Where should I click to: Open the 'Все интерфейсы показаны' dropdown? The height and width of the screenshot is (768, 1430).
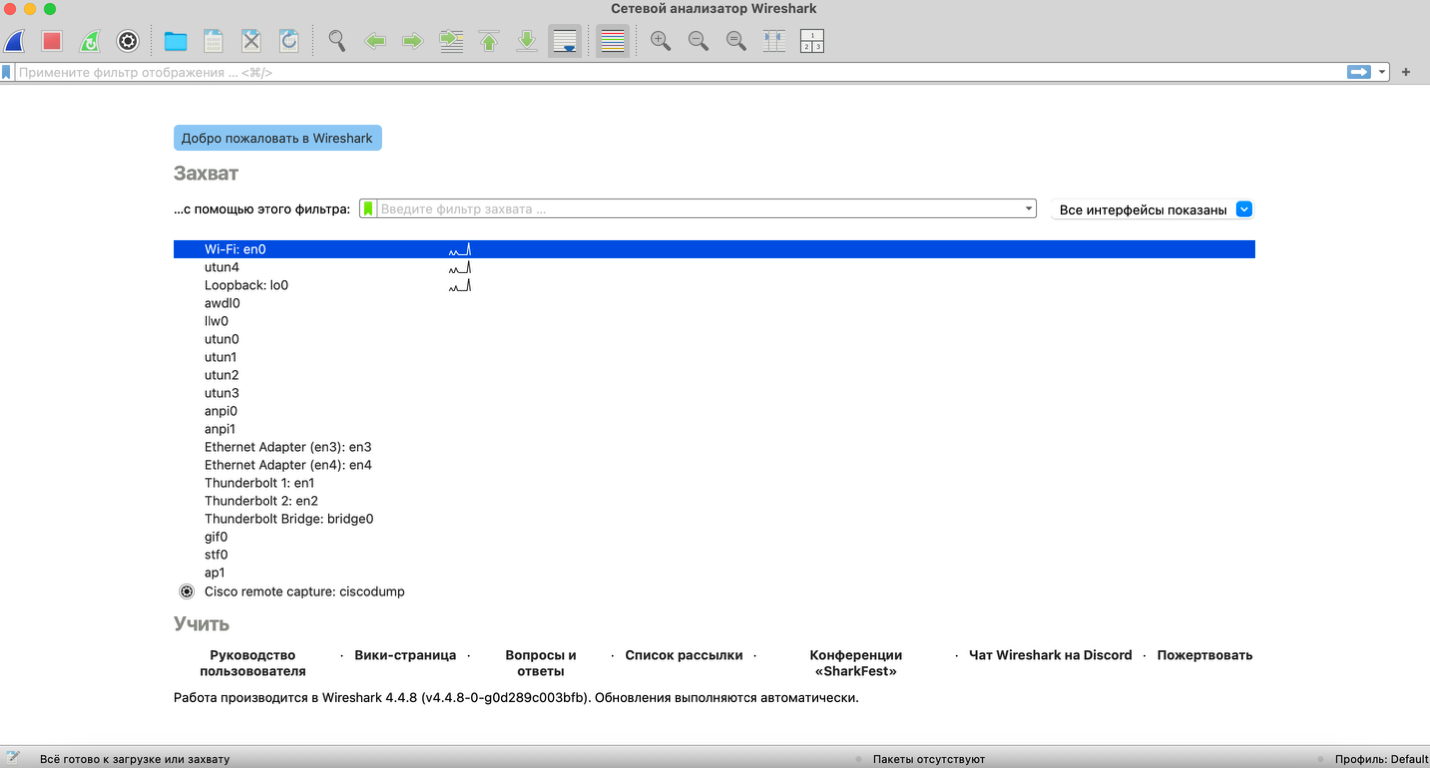point(1244,209)
